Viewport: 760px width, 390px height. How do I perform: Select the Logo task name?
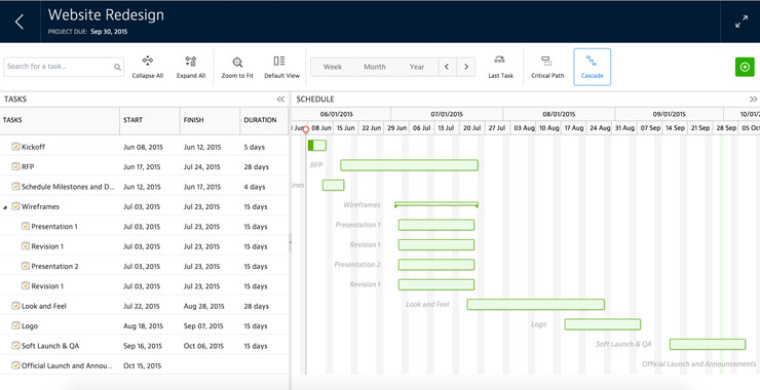30,326
